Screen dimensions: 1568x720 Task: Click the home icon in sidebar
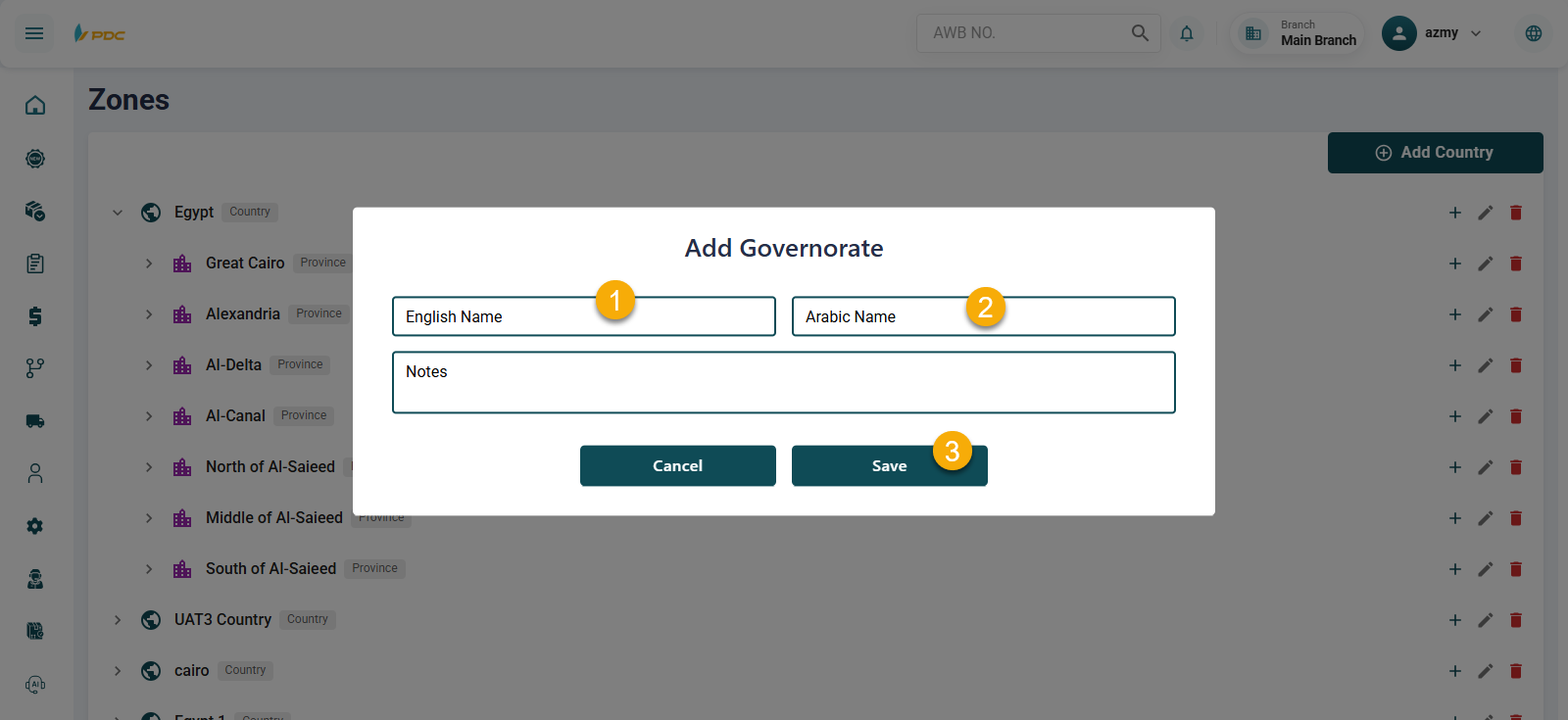[x=35, y=106]
